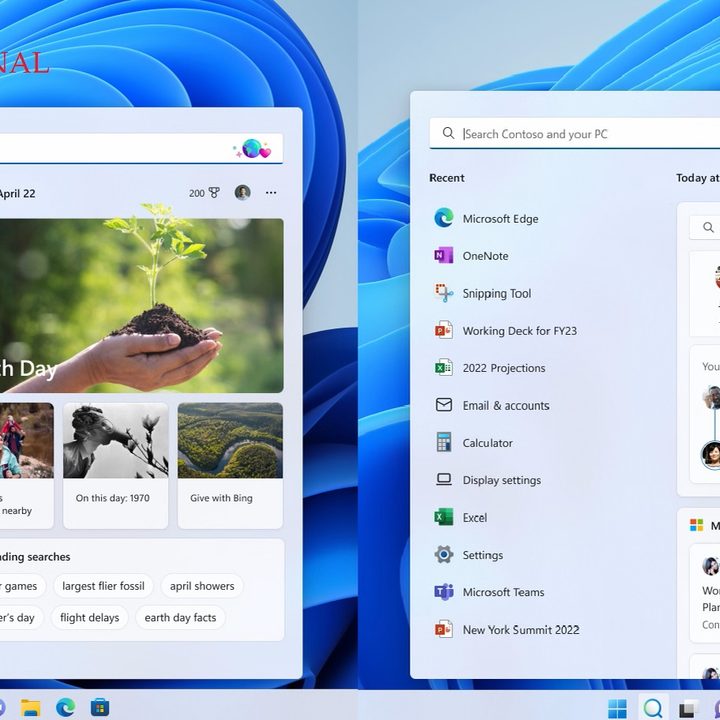This screenshot has height=720, width=720.
Task: Launch Calculator from the Recent list
Action: [x=473, y=443]
